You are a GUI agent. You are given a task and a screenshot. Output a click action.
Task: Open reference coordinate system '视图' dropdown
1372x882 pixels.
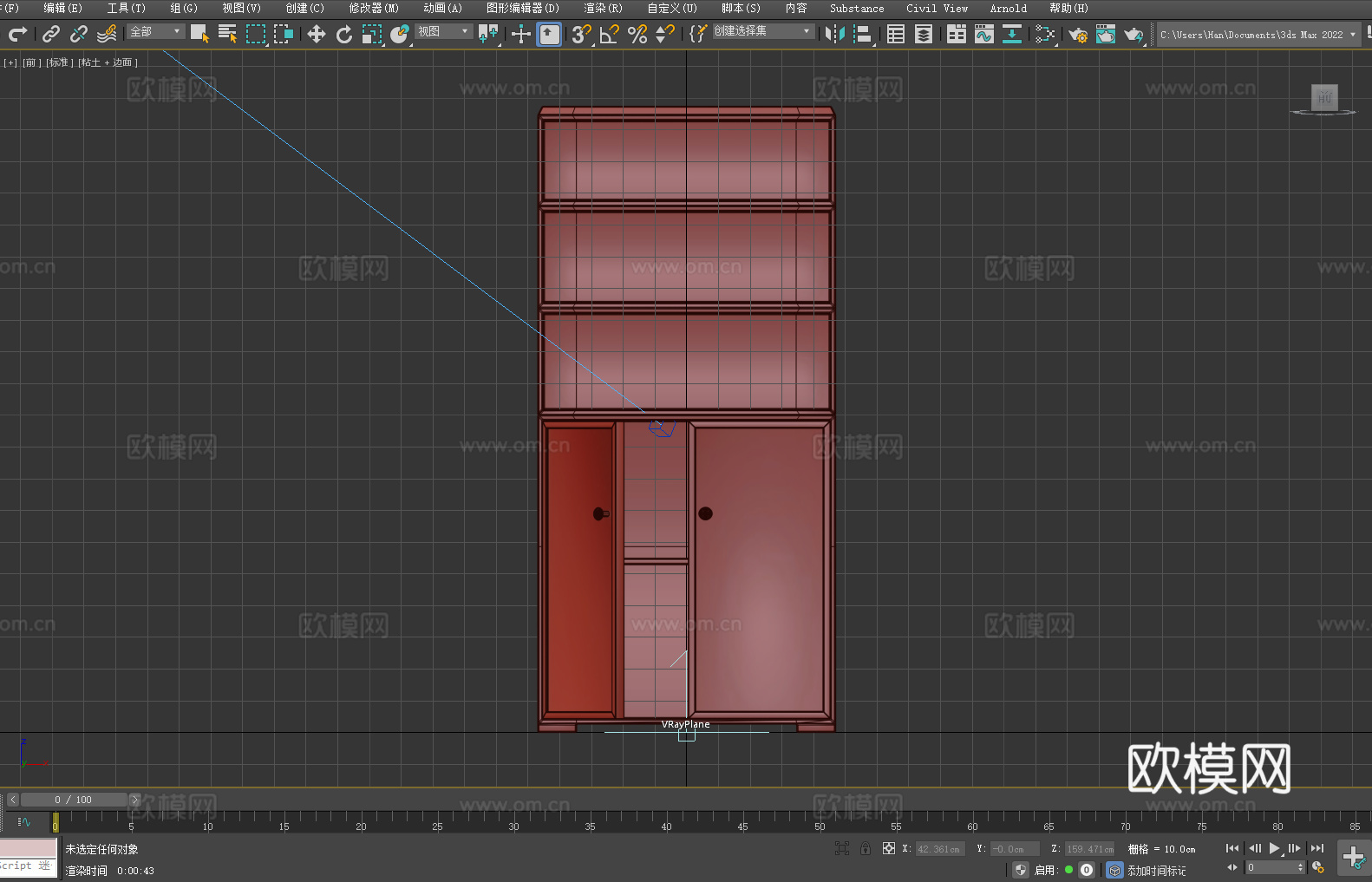coord(444,31)
